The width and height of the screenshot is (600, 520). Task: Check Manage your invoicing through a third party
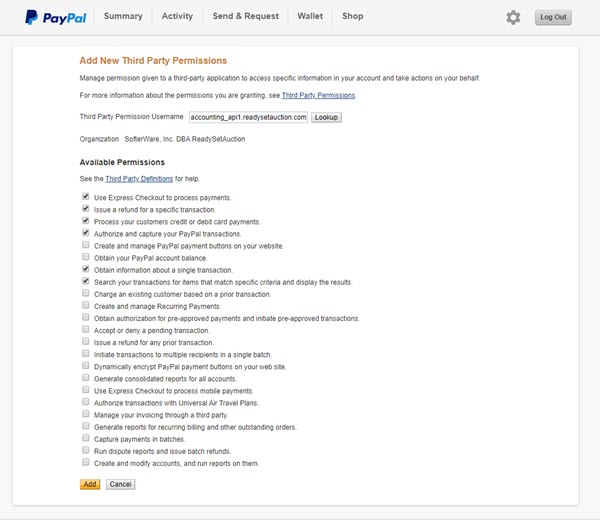[86, 414]
